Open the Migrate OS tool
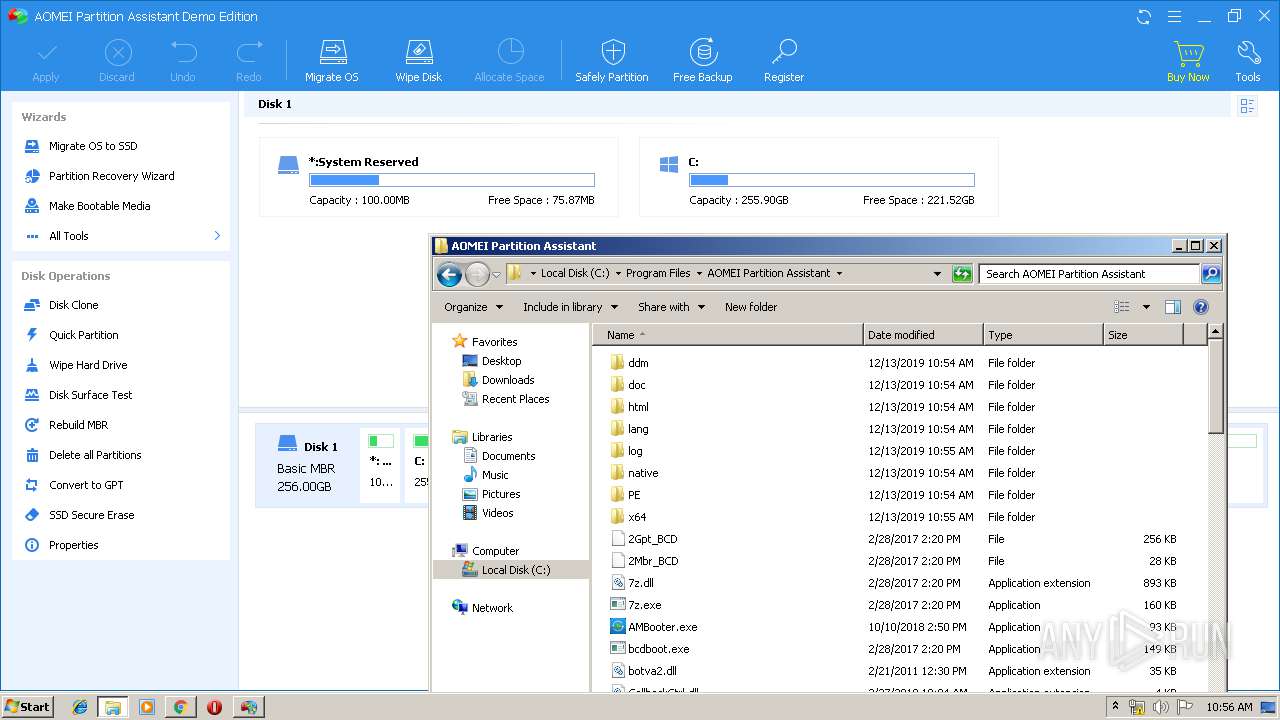Image resolution: width=1280 pixels, height=720 pixels. (x=331, y=61)
